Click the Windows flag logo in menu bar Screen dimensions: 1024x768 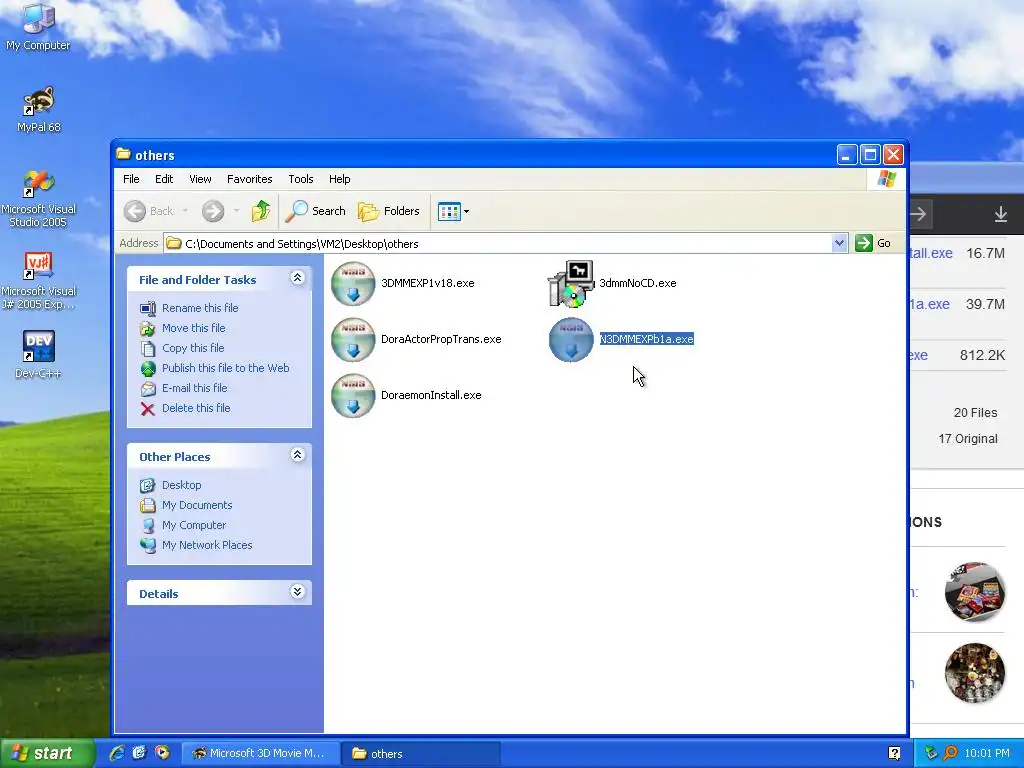886,179
